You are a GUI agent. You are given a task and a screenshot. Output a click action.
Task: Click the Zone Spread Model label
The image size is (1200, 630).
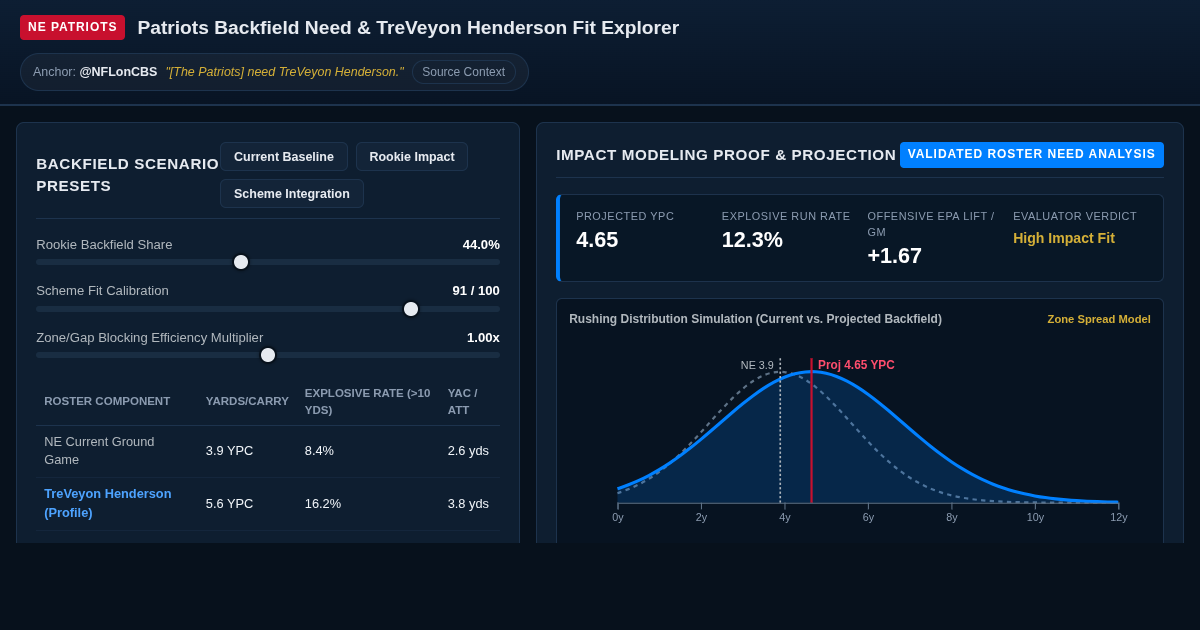click(x=1099, y=319)
